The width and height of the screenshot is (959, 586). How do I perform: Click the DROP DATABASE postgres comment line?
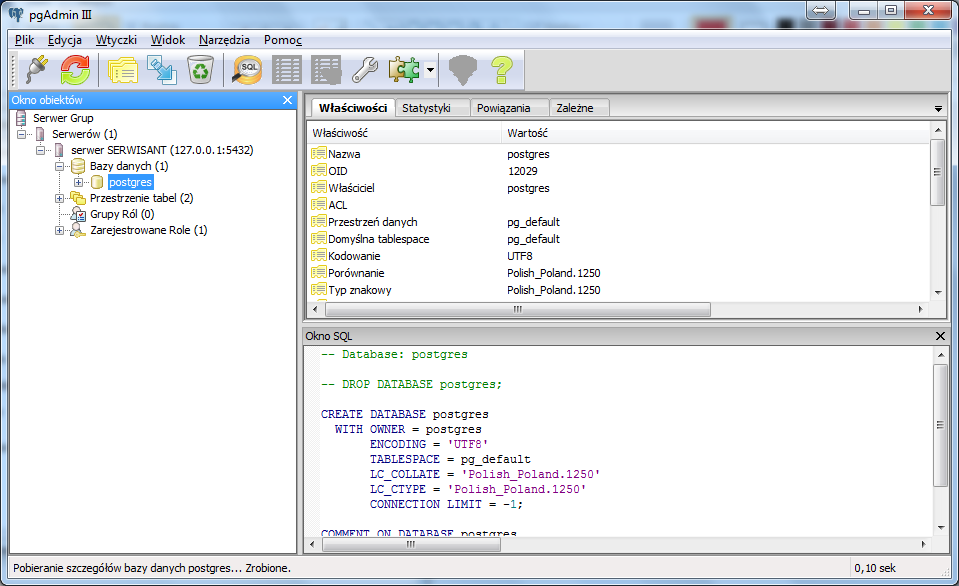click(411, 384)
